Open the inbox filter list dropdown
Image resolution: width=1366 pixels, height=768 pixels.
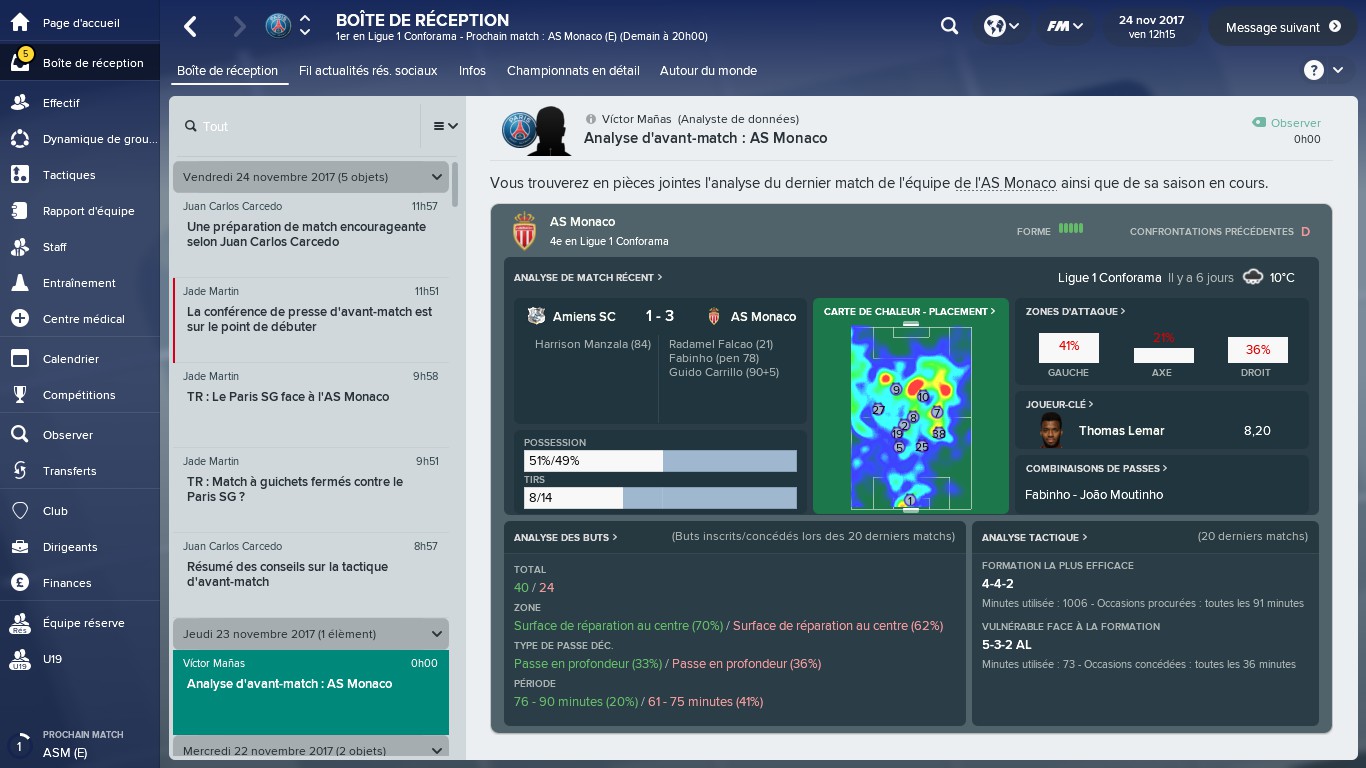pos(445,126)
